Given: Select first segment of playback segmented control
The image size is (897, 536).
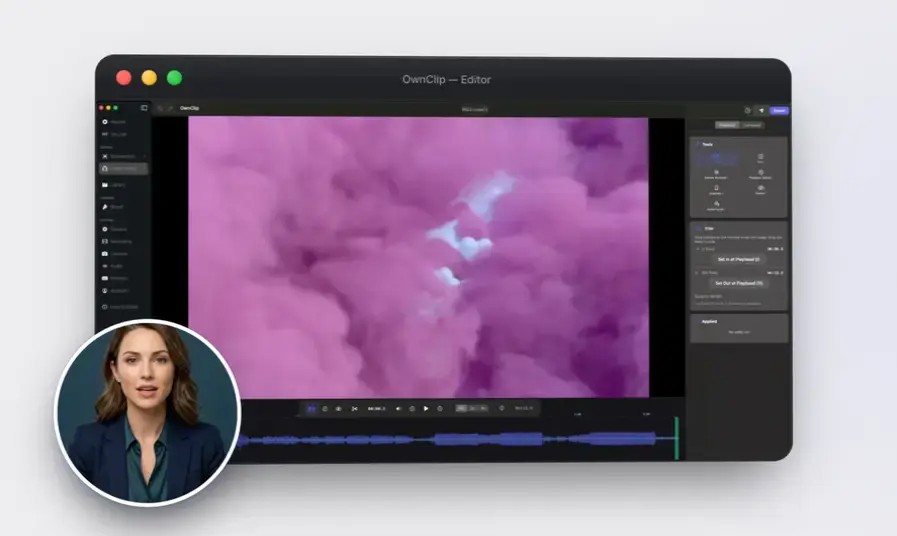Looking at the screenshot, I should 461,408.
